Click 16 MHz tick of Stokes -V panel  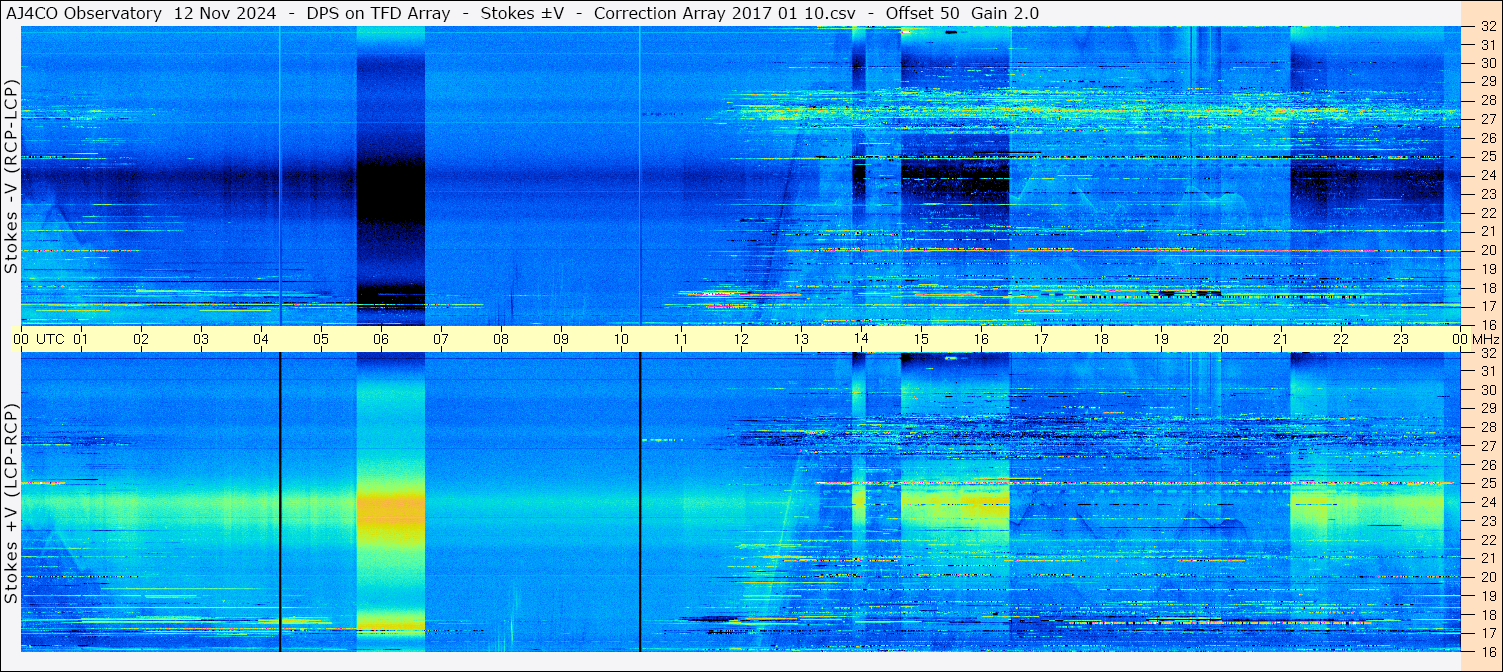[1488, 325]
